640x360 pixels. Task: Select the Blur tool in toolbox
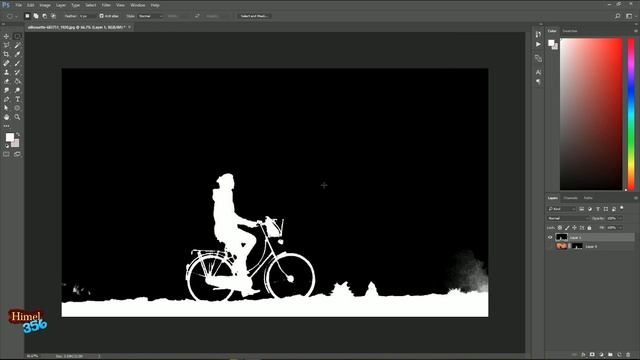pos(6,90)
